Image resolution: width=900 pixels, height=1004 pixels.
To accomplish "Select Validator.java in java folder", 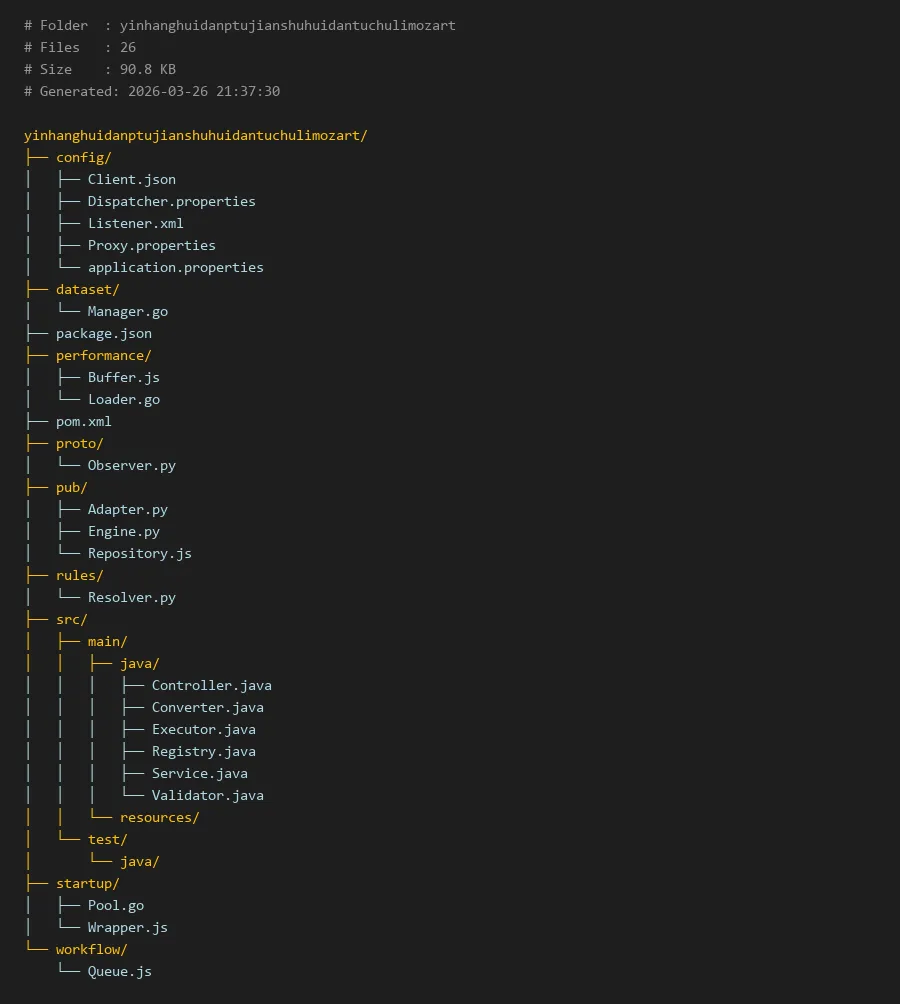I will 207,795.
